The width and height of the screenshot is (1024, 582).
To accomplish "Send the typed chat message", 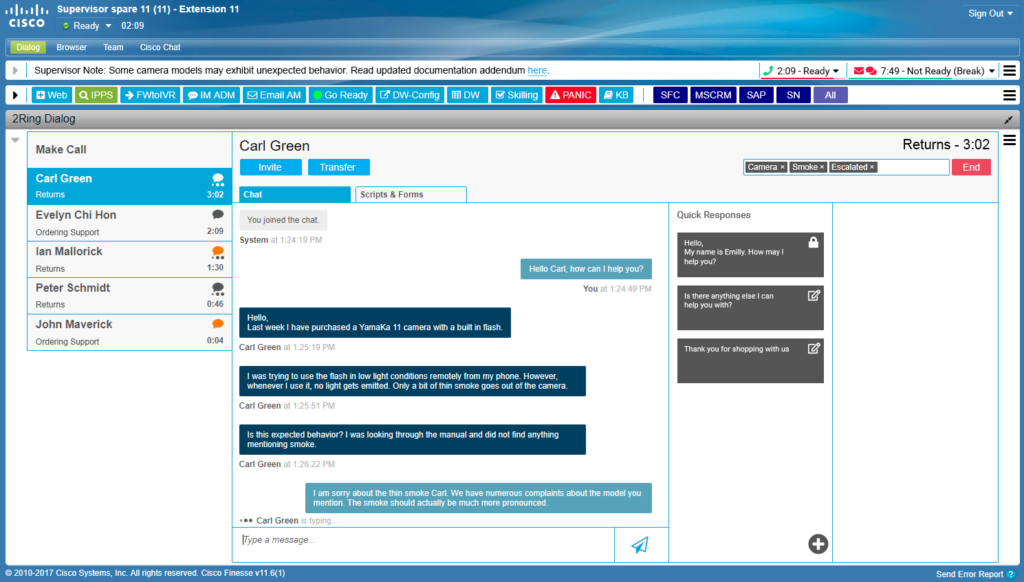I will [x=638, y=544].
